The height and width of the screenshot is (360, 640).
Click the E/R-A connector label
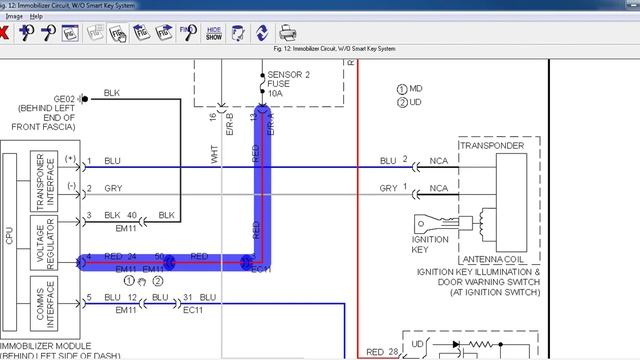pyautogui.click(x=271, y=124)
